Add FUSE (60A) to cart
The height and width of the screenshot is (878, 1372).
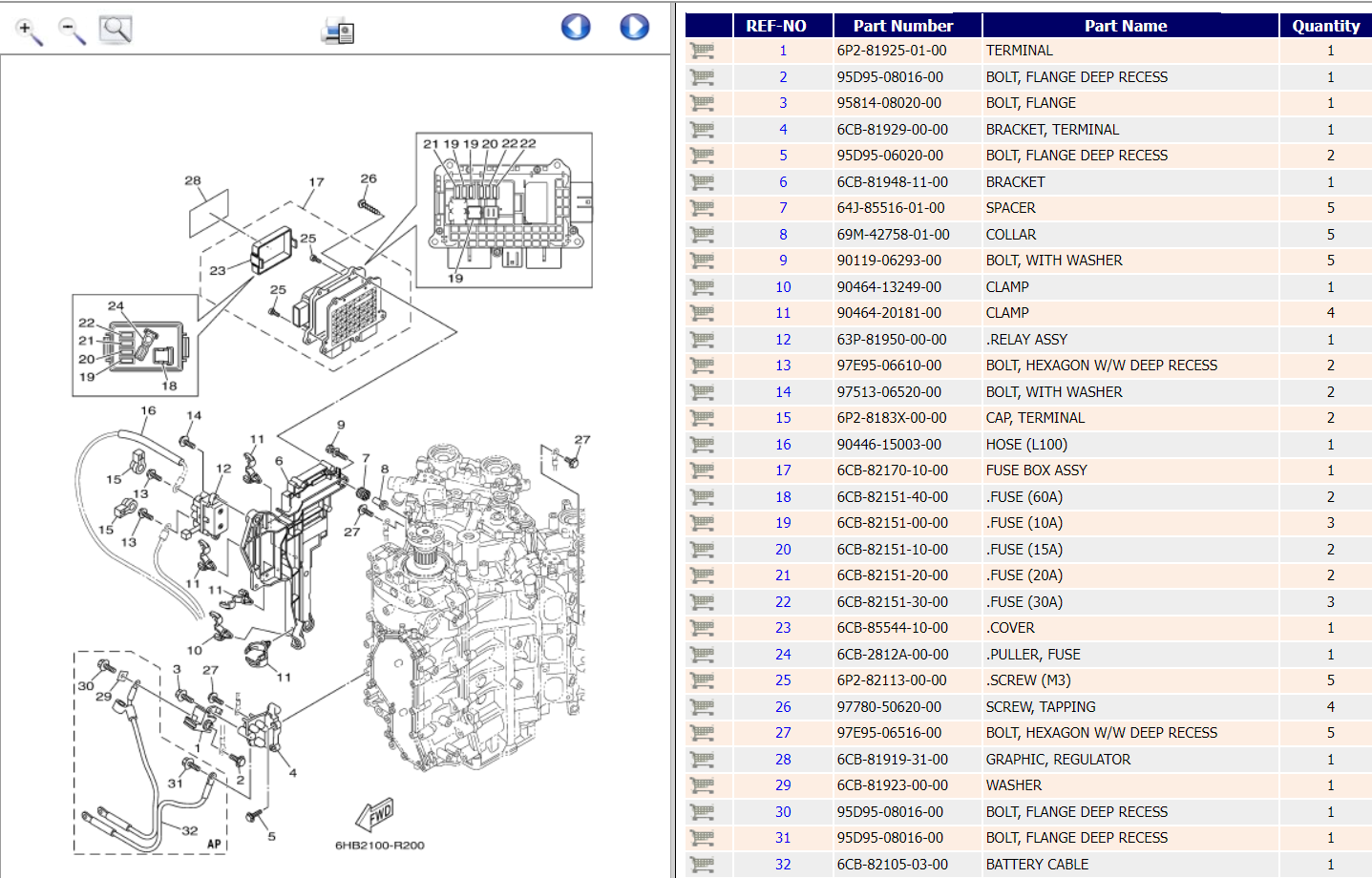[x=705, y=496]
